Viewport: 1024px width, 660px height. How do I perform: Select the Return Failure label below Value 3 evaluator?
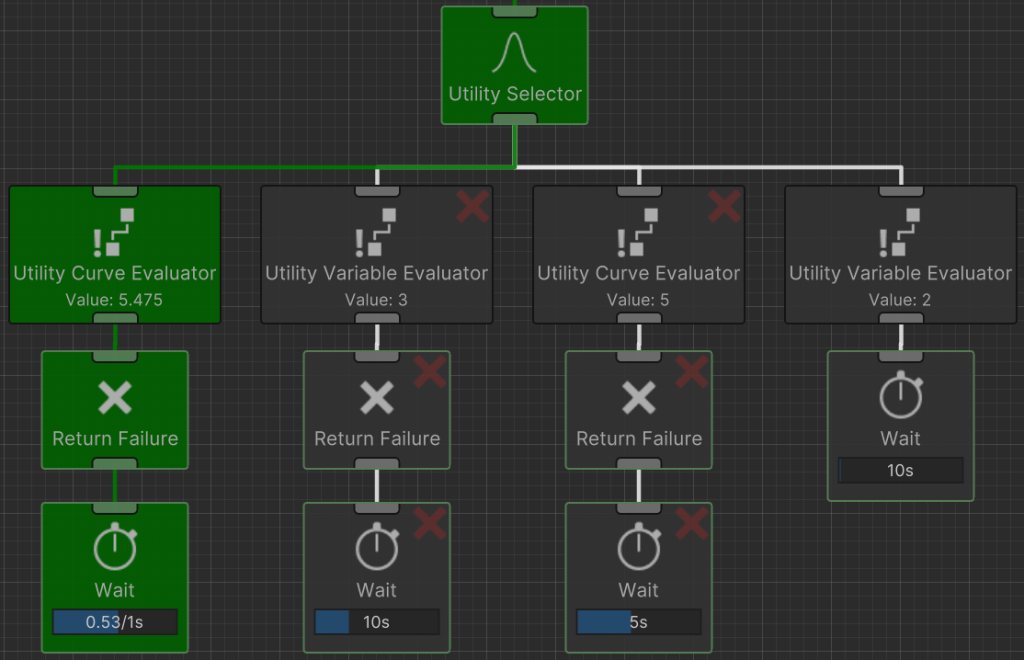tap(376, 438)
